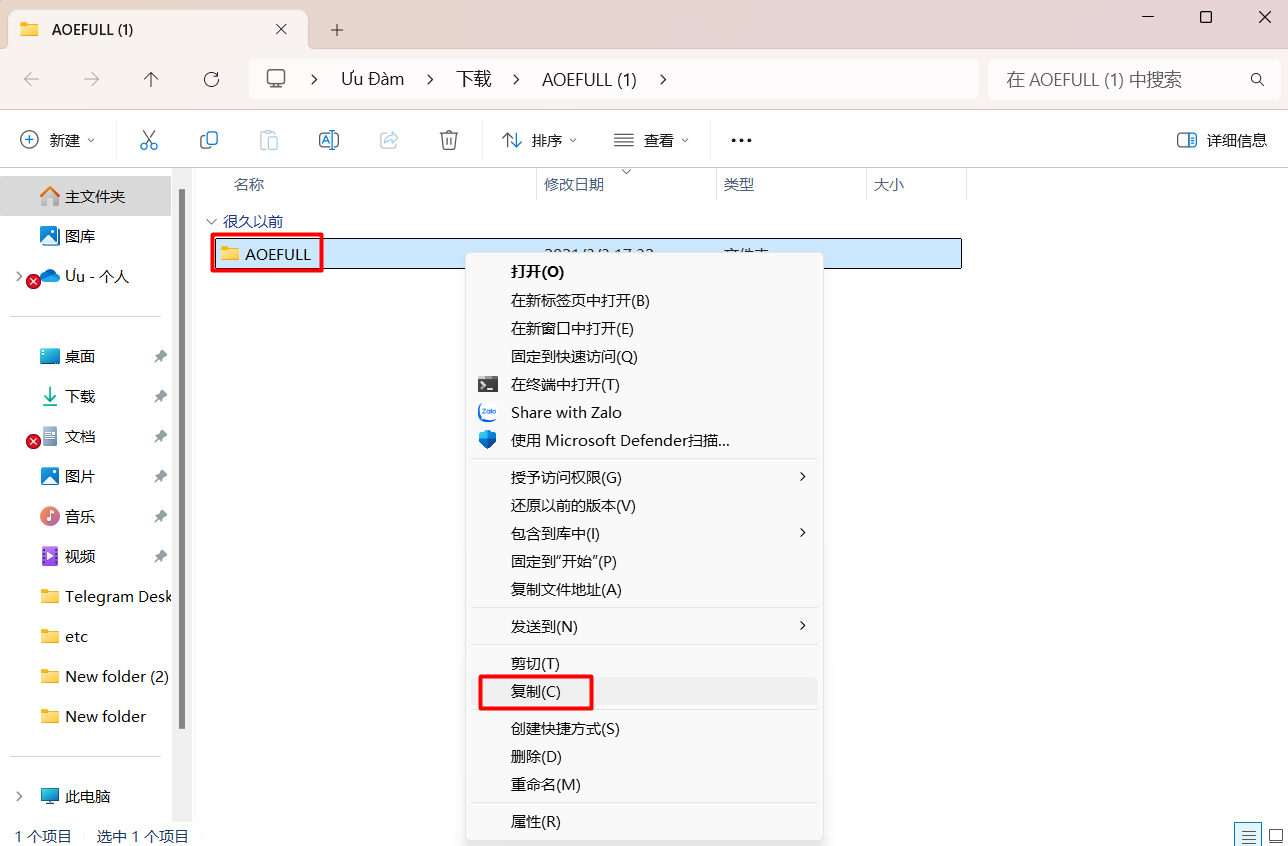The height and width of the screenshot is (846, 1288).
Task: Click the PC monitor icon in address bar
Action: 276,79
